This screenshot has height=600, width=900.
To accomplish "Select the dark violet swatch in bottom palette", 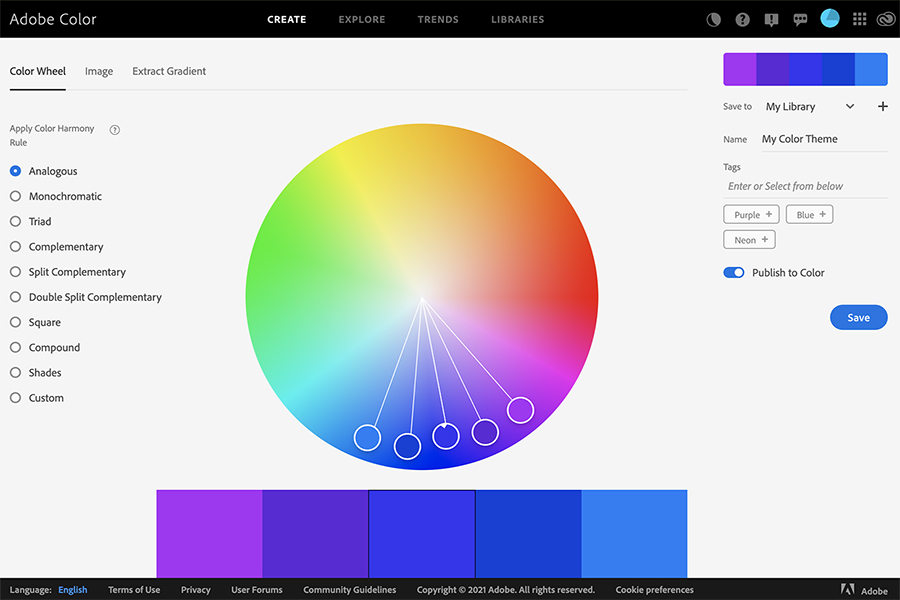I will (315, 533).
